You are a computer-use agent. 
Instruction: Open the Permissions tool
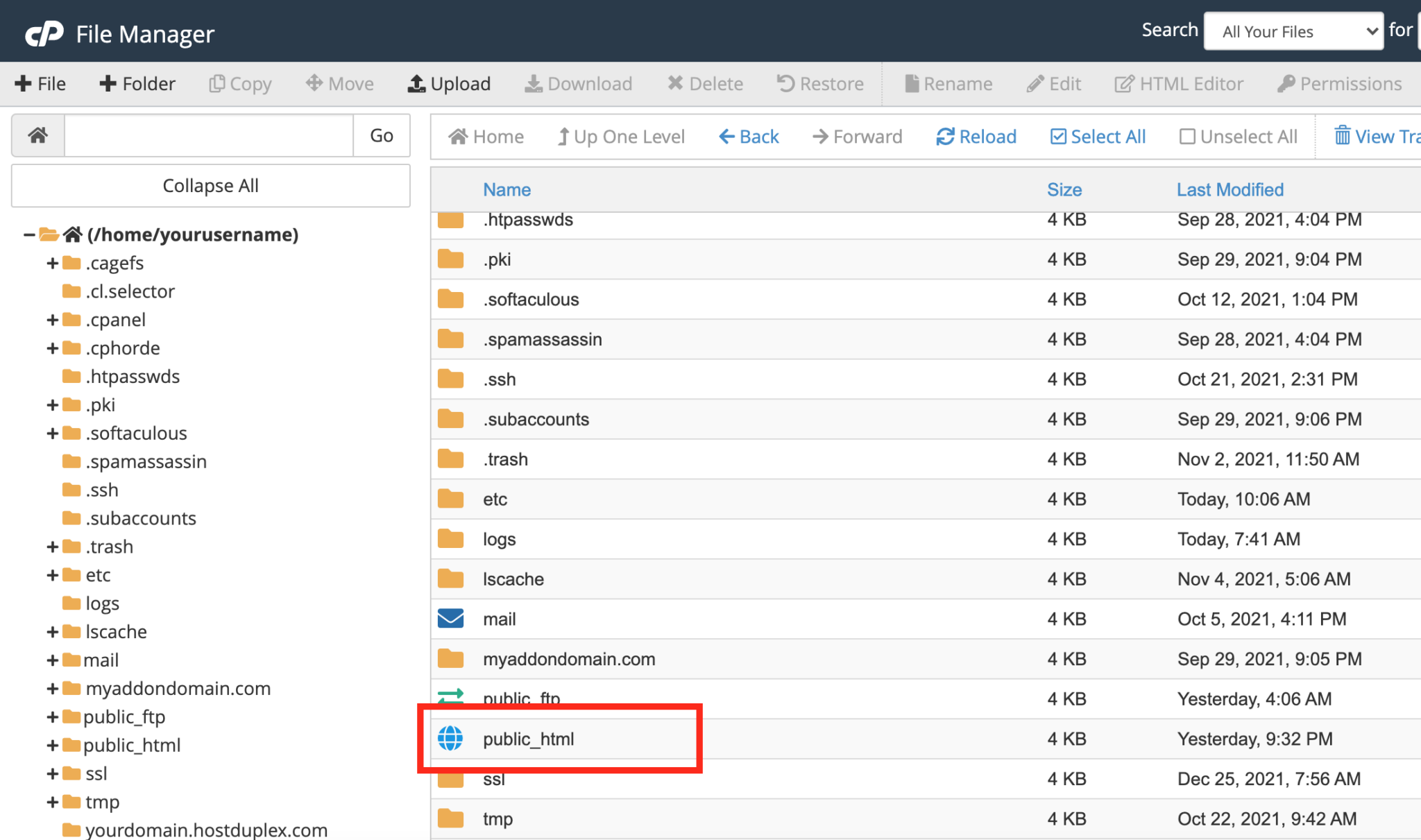(x=1285, y=83)
